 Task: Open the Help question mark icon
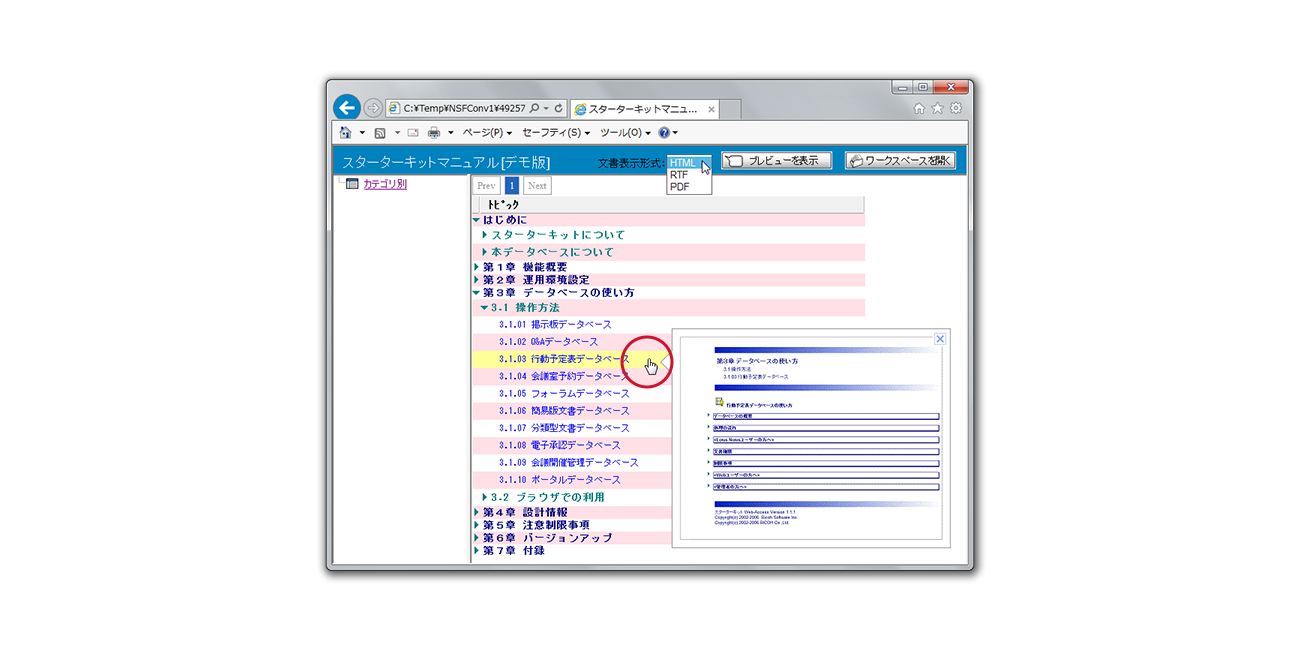pos(663,132)
